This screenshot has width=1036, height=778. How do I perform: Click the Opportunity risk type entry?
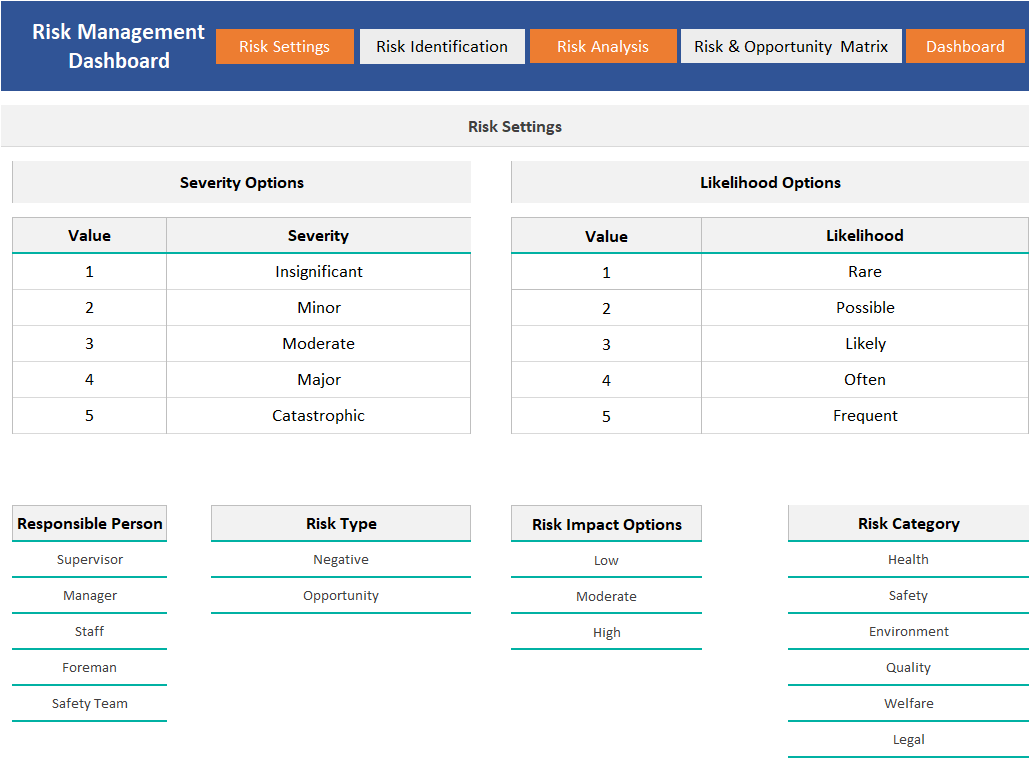(341, 595)
